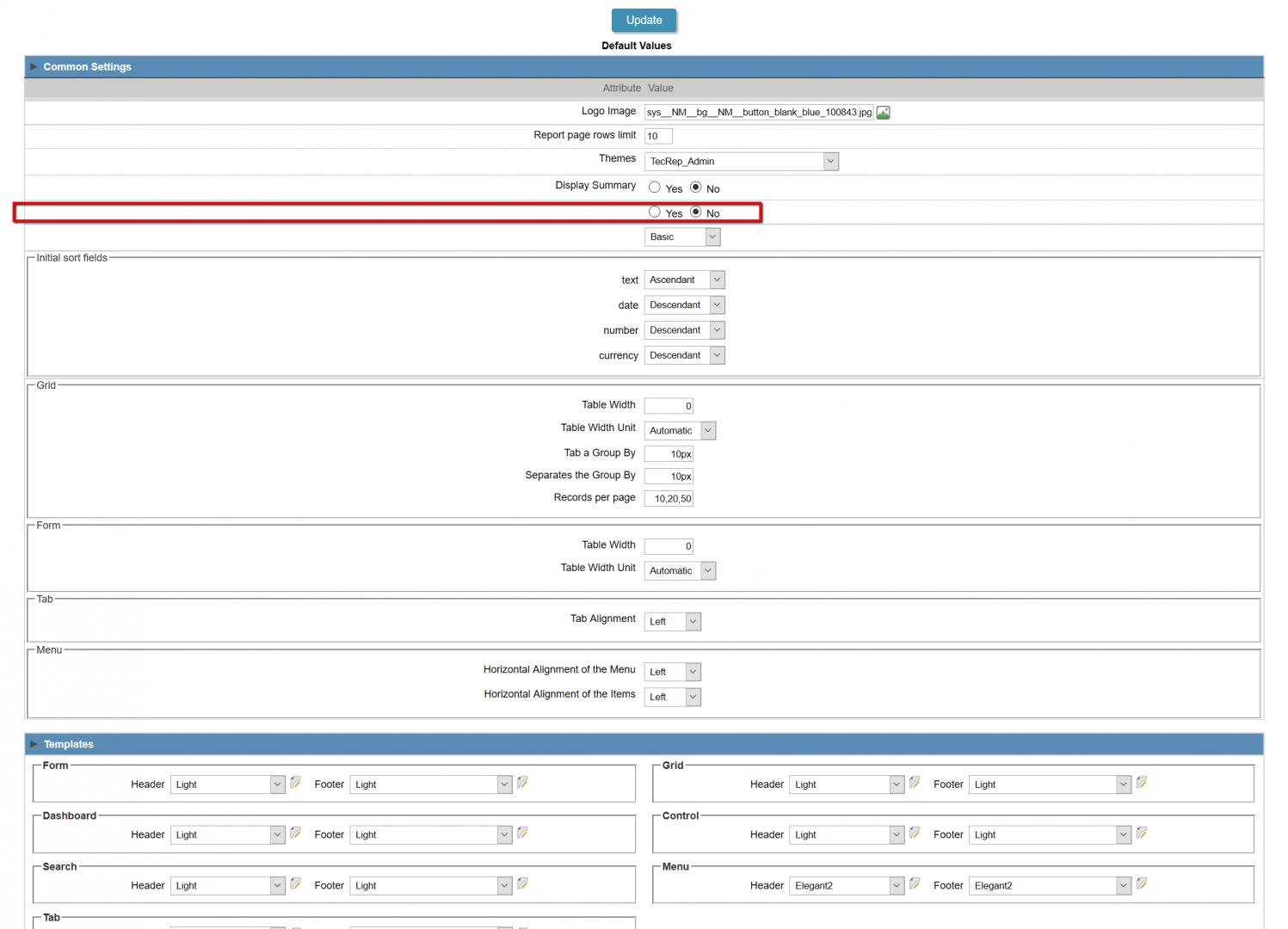Edit the Control Footer template icon

(x=1142, y=833)
